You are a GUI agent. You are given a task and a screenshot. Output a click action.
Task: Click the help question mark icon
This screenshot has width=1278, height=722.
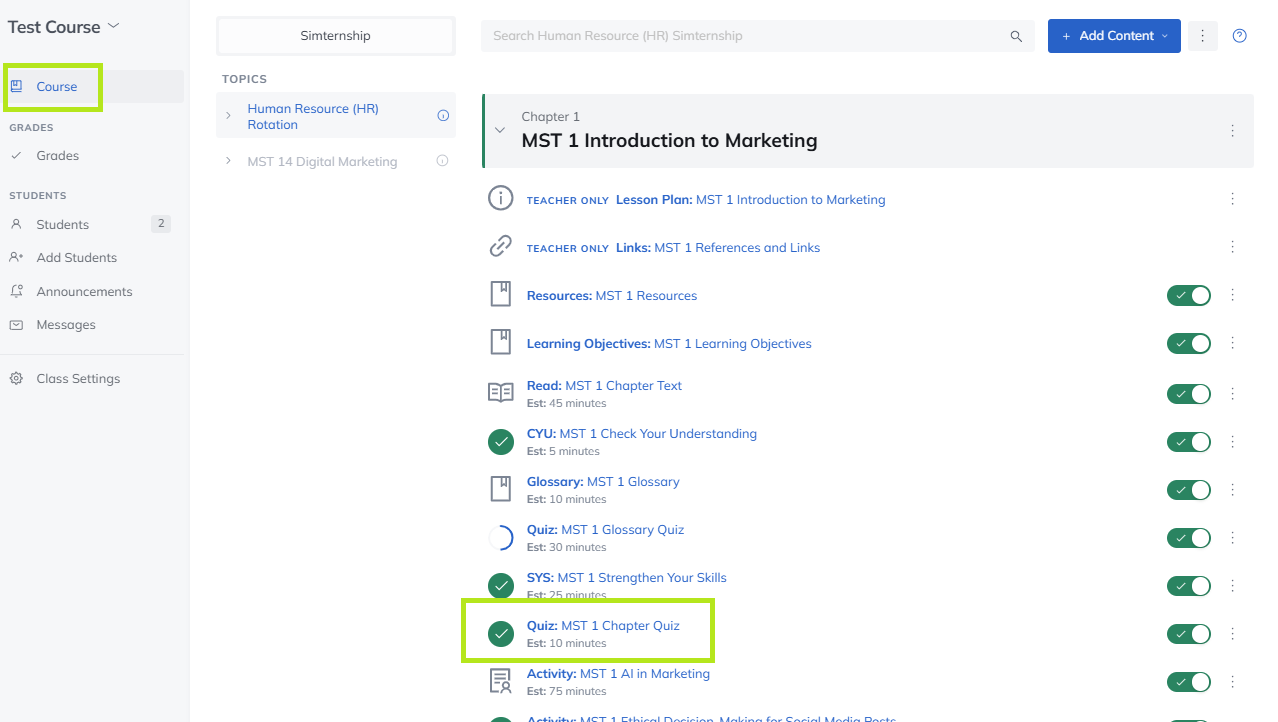coord(1239,36)
